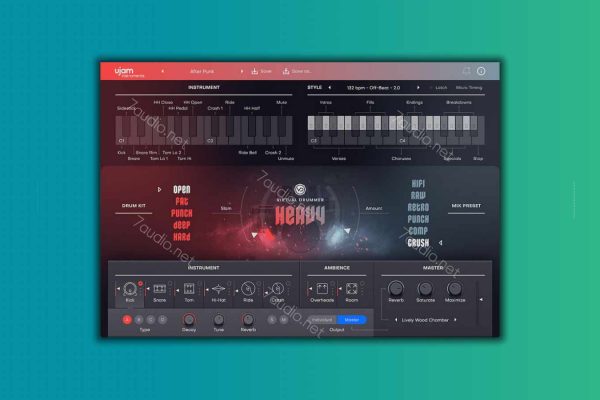The width and height of the screenshot is (600, 400).
Task: Click the Amount control marker
Action: [347, 231]
